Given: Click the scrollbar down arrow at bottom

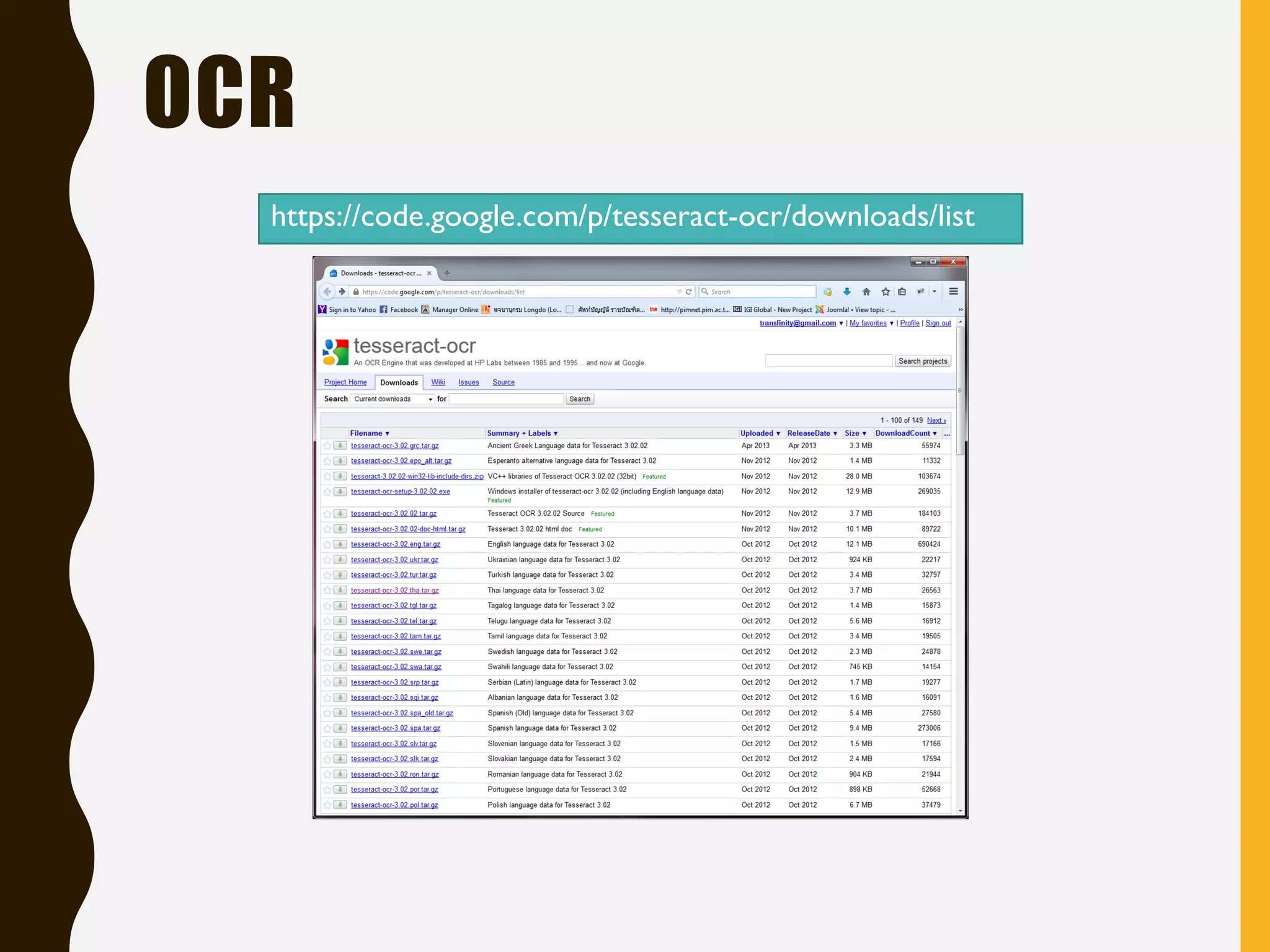Looking at the screenshot, I should pyautogui.click(x=960, y=811).
